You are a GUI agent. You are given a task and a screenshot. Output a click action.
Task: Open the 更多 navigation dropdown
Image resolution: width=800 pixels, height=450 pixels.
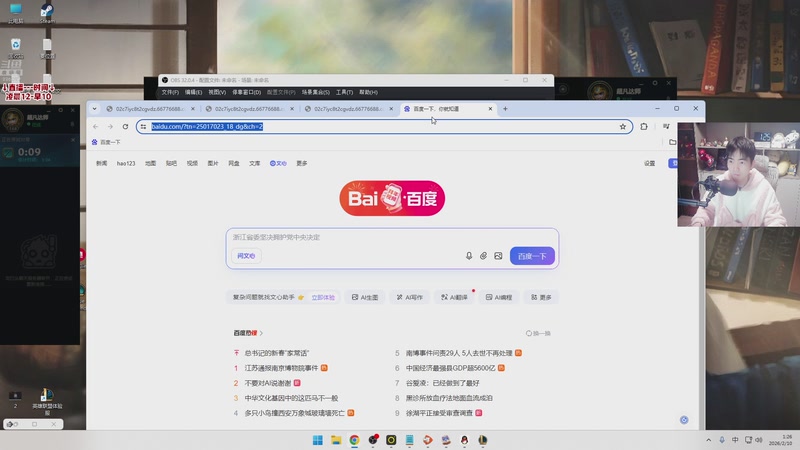pyautogui.click(x=302, y=163)
